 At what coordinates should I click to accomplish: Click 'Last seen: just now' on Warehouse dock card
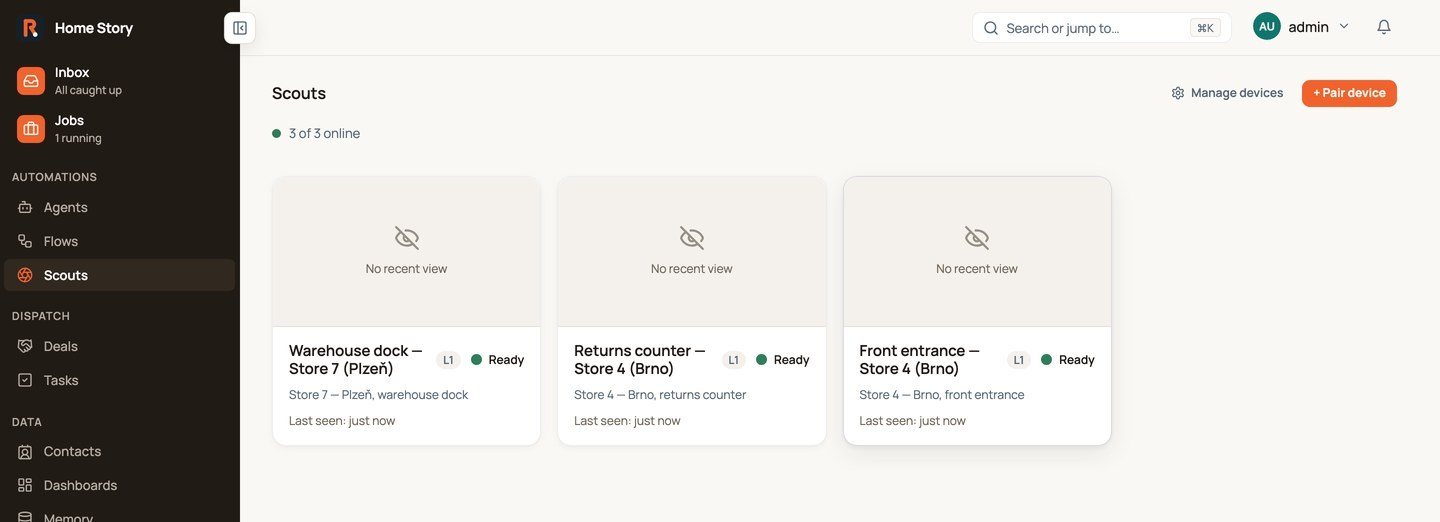tap(342, 421)
